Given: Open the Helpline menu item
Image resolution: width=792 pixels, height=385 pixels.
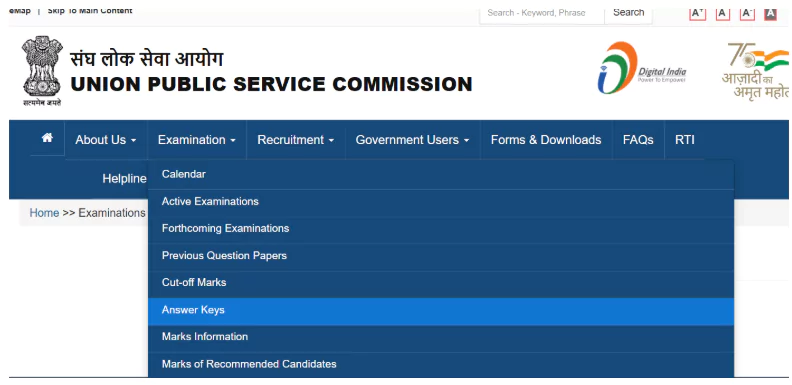Looking at the screenshot, I should 124,179.
